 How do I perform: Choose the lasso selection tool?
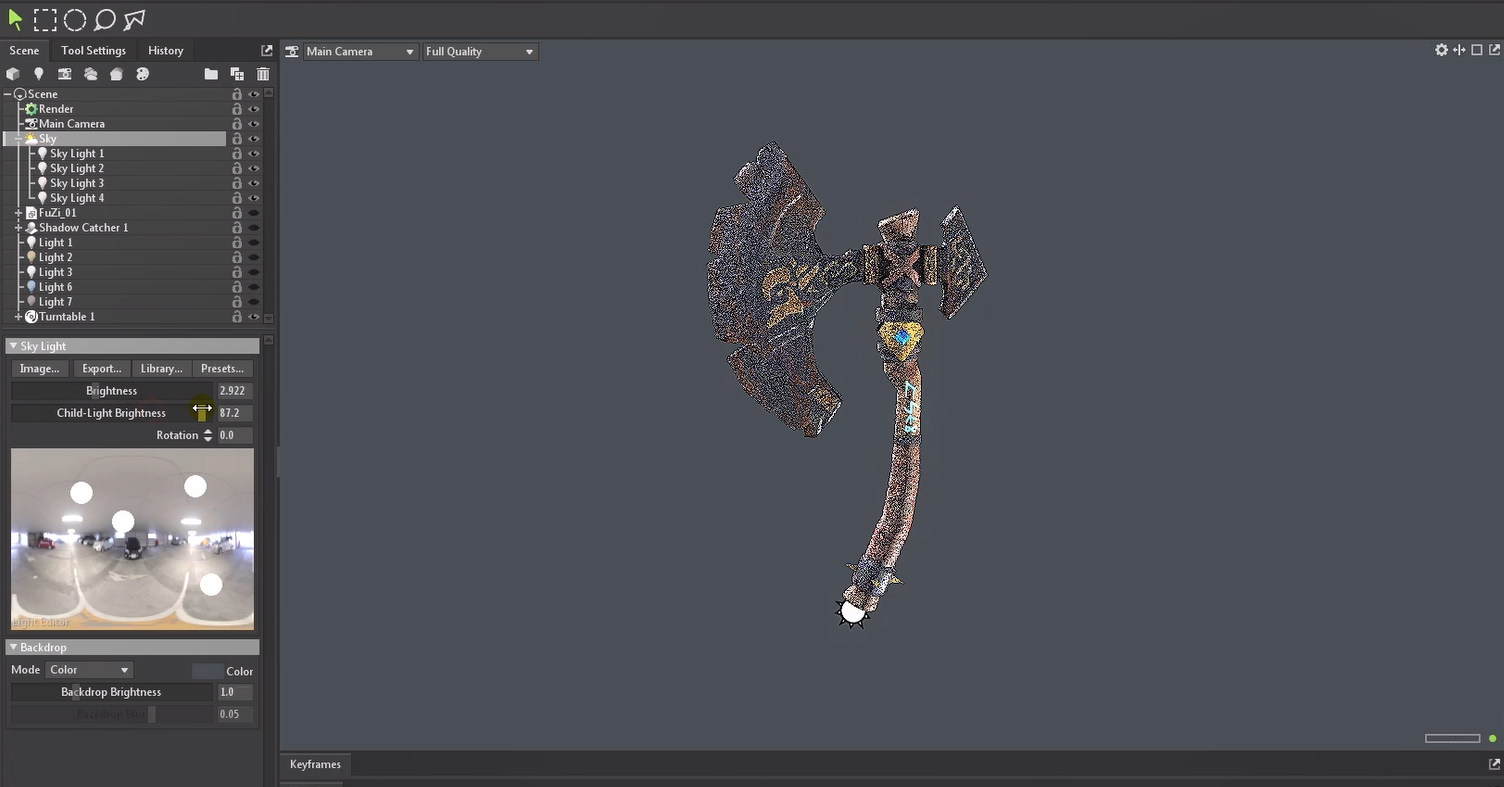point(104,19)
